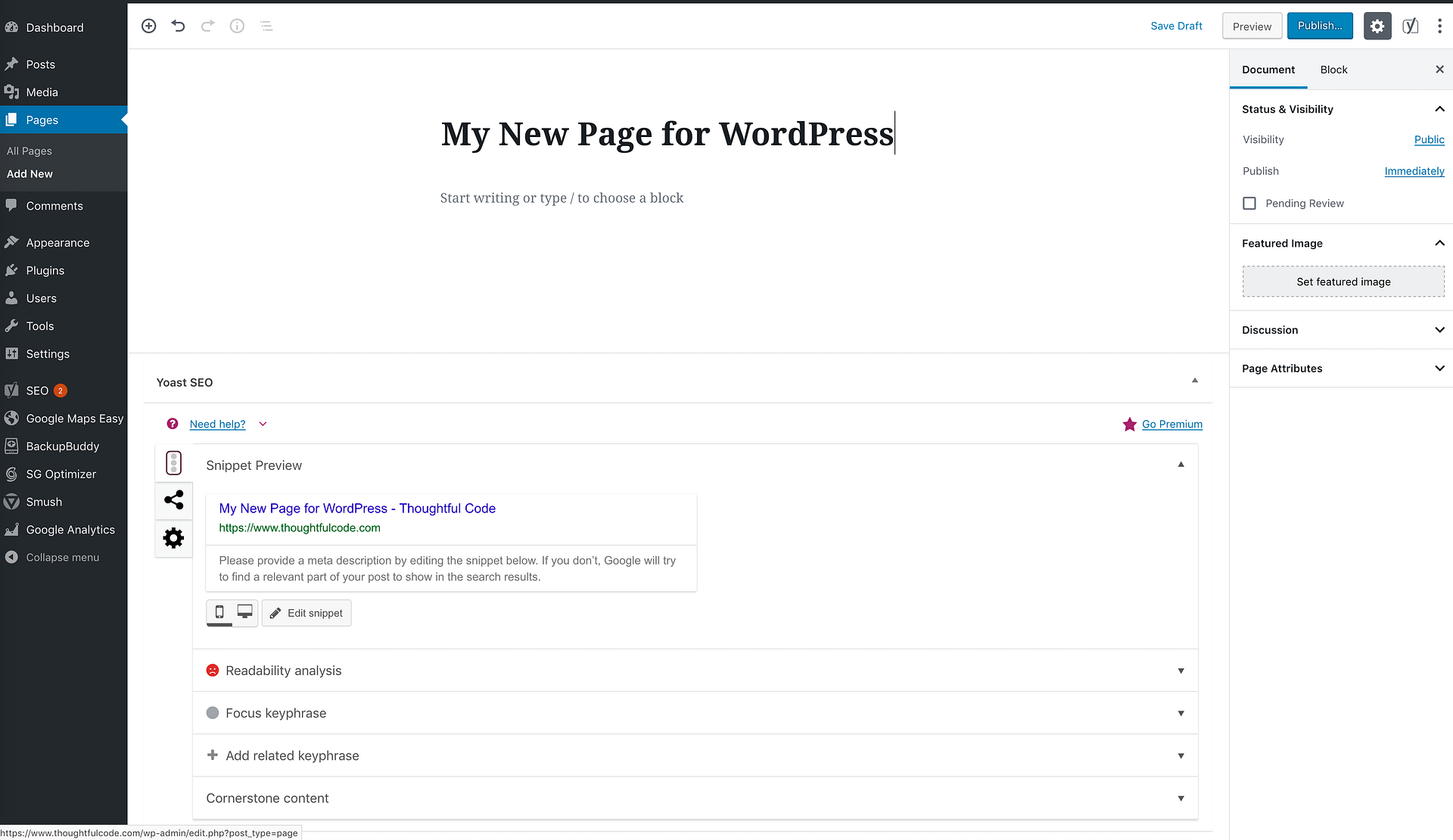Enable mobile snippet preview mode
This screenshot has width=1453, height=840.
[220, 612]
